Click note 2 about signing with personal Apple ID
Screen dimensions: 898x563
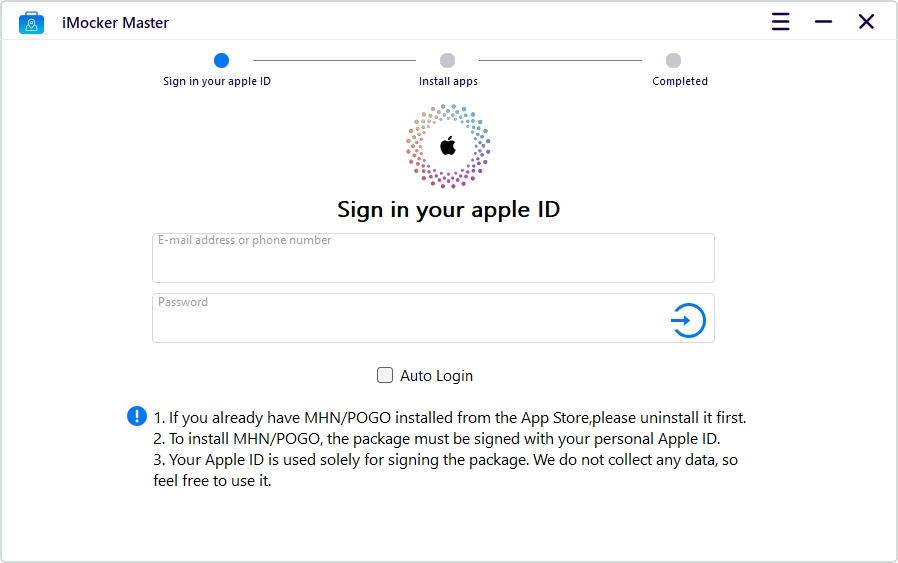click(x=436, y=439)
